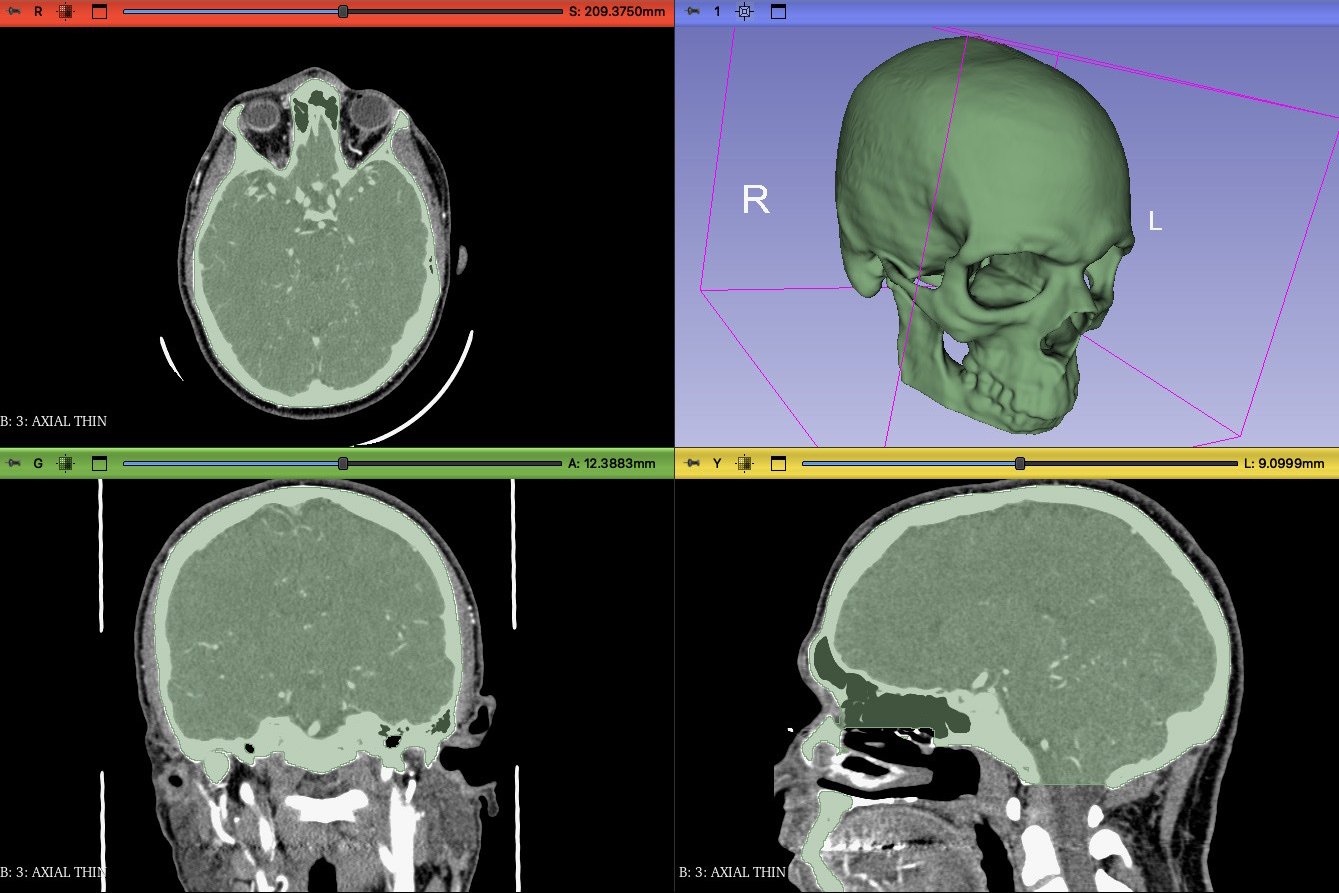Maximize the red axial slice view
The image size is (1339, 893).
pos(98,12)
